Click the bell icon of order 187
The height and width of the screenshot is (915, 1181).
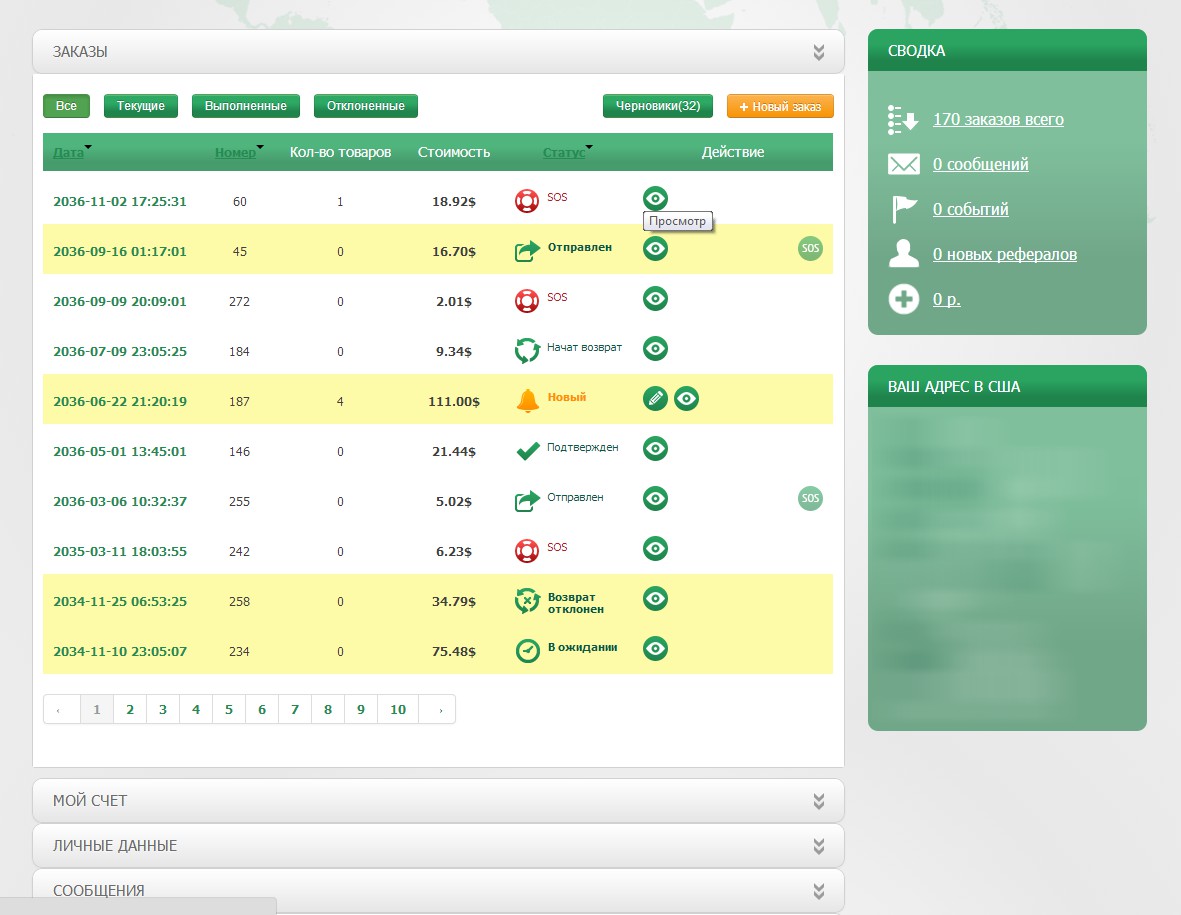click(527, 401)
